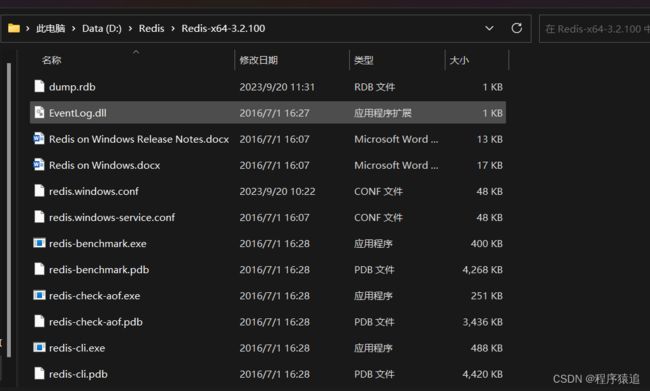Sort files by 类型 column
The height and width of the screenshot is (391, 650).
[364, 60]
